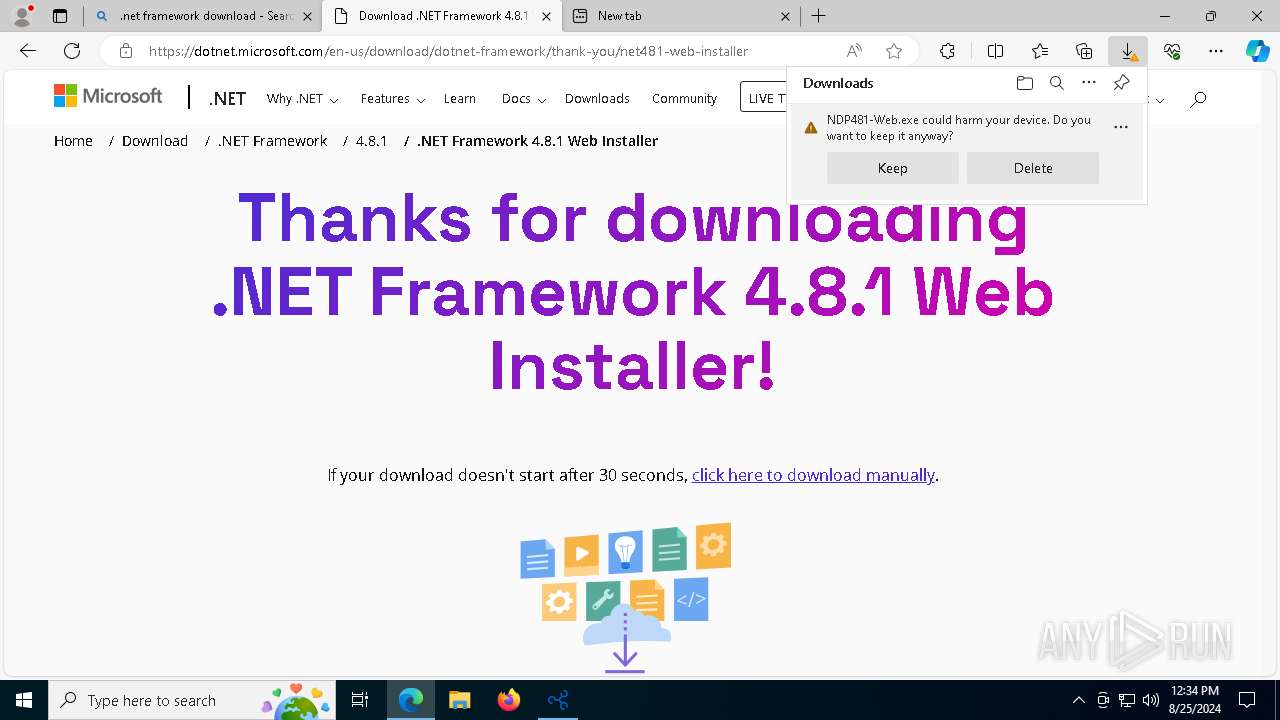Open more options in Downloads panel header
The width and height of the screenshot is (1280, 720).
click(1089, 83)
